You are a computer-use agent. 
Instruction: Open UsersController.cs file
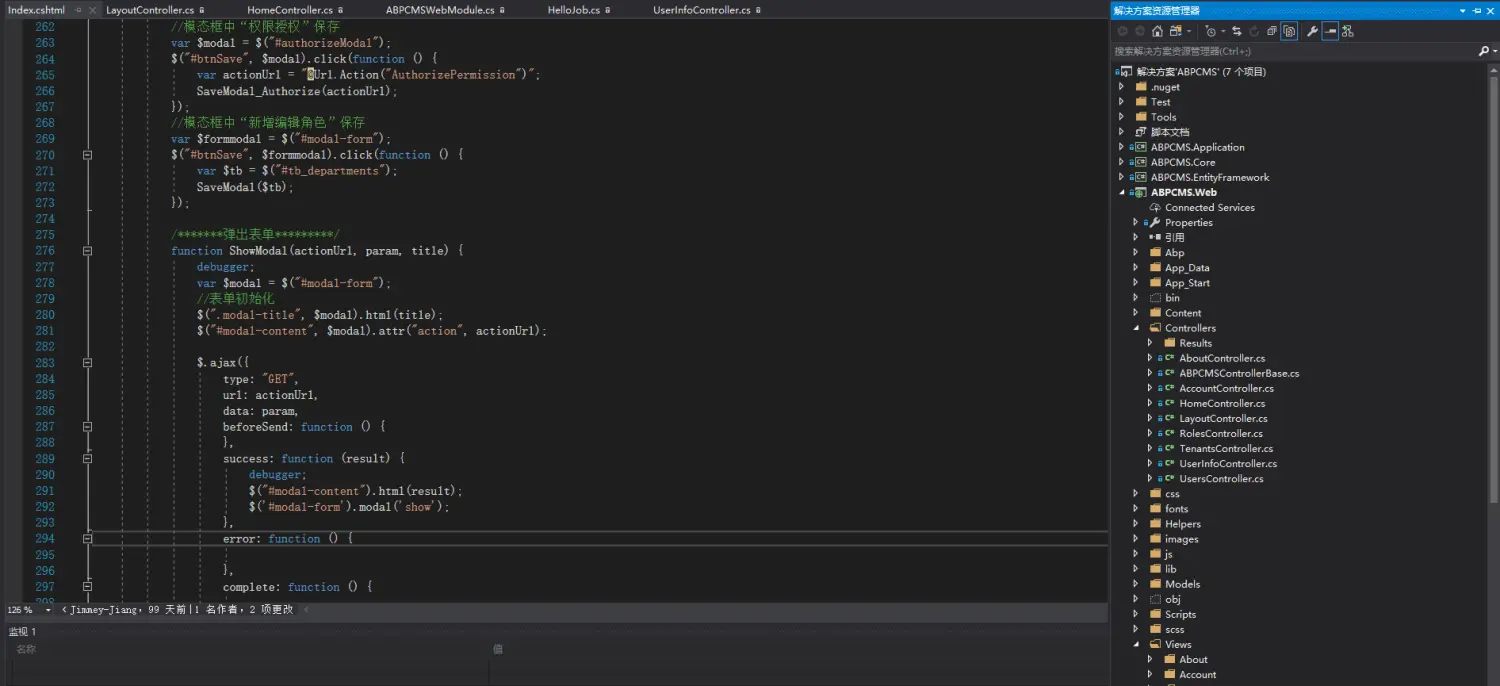coord(1221,479)
